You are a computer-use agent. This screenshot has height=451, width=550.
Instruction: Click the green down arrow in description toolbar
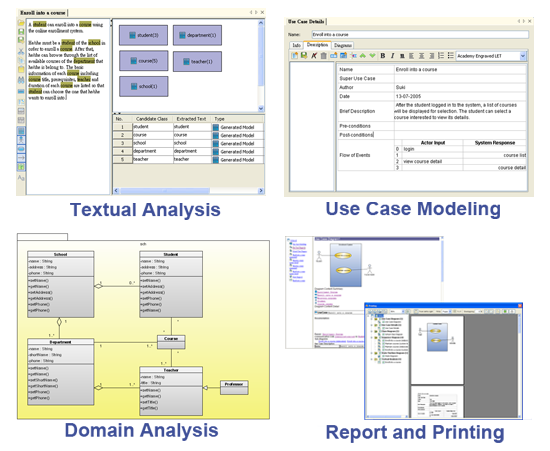[x=372, y=55]
